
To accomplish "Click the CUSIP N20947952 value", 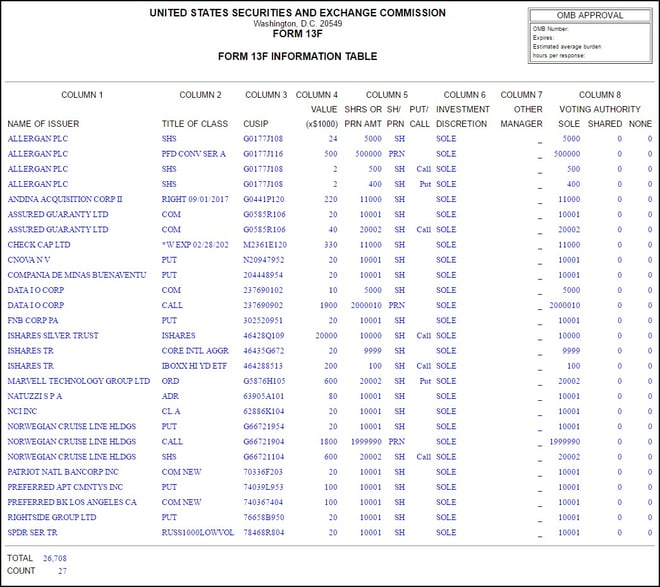I will pos(263,260).
